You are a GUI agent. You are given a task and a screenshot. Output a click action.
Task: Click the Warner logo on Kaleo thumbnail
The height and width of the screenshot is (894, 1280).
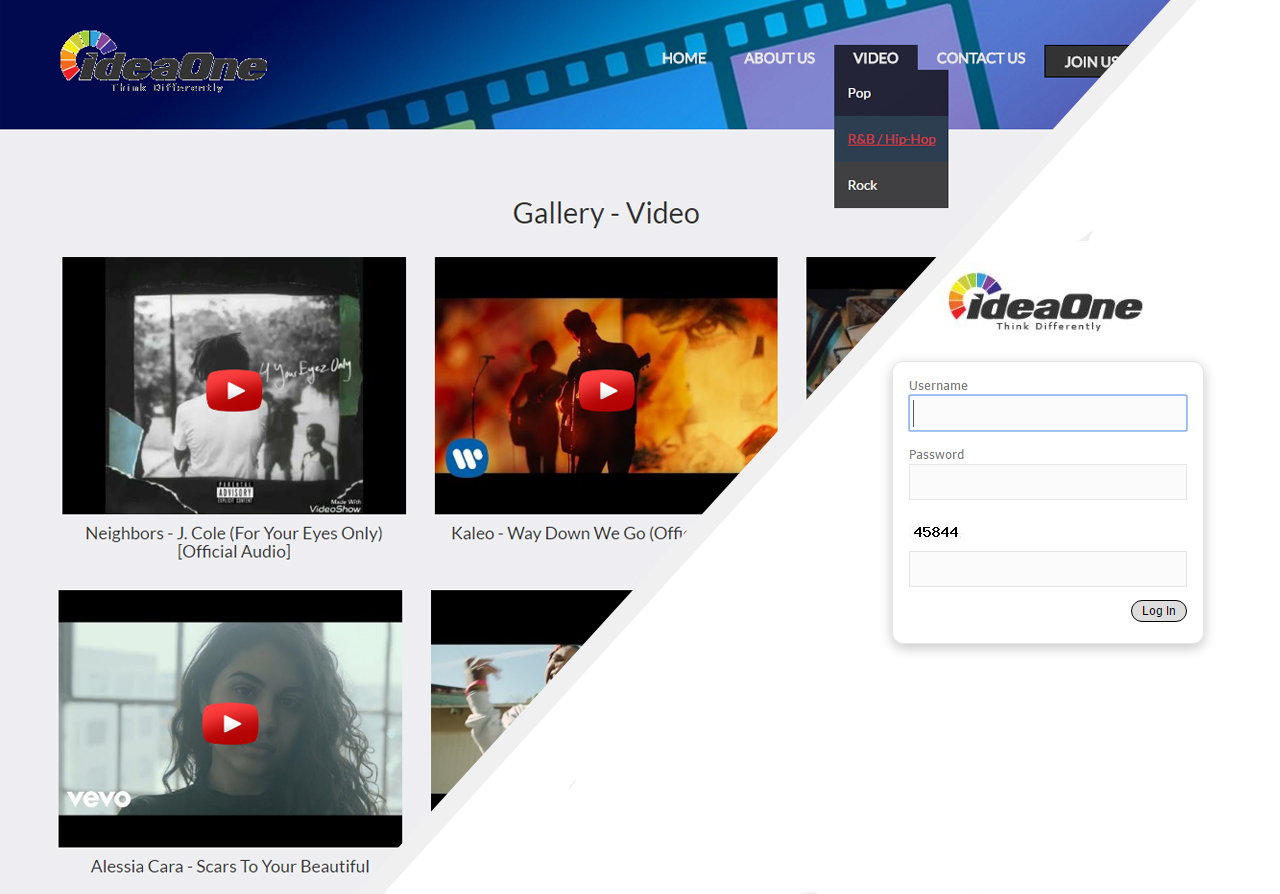467,458
